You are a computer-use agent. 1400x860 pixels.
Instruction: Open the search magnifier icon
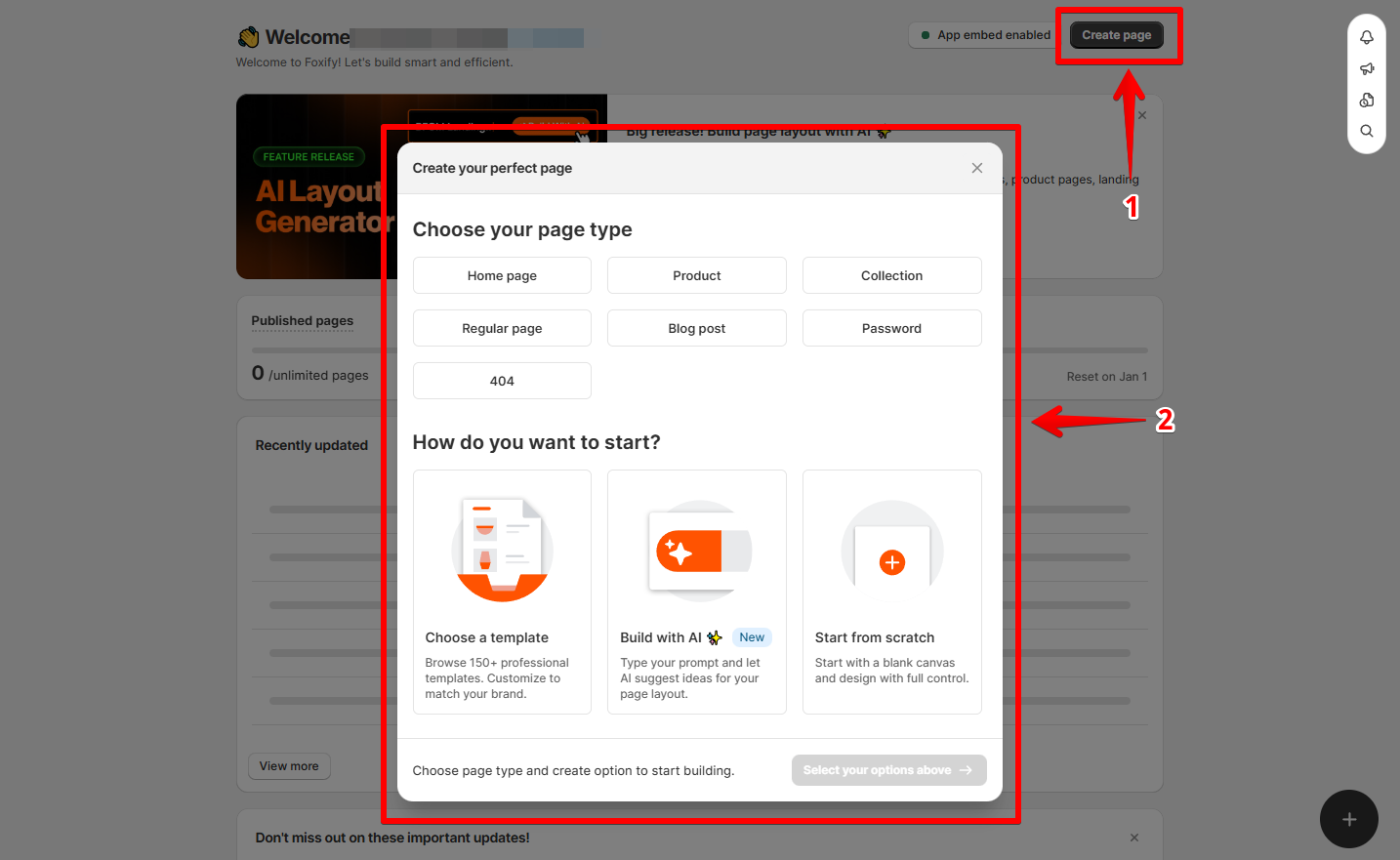[x=1367, y=131]
